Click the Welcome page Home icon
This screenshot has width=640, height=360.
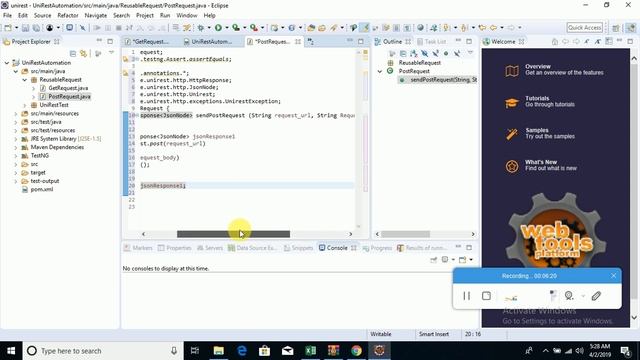pos(555,41)
